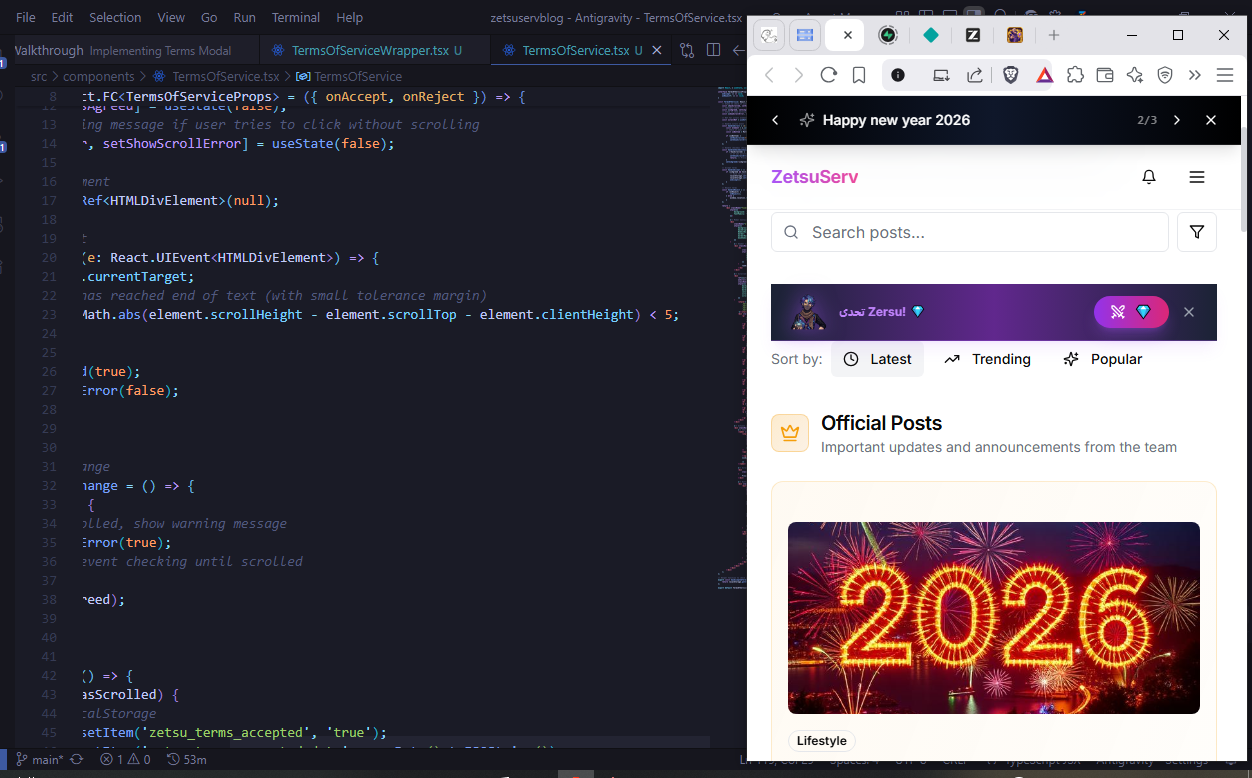This screenshot has height=778, width=1252.
Task: Click the ZetsuServ logo link
Action: coord(814,177)
